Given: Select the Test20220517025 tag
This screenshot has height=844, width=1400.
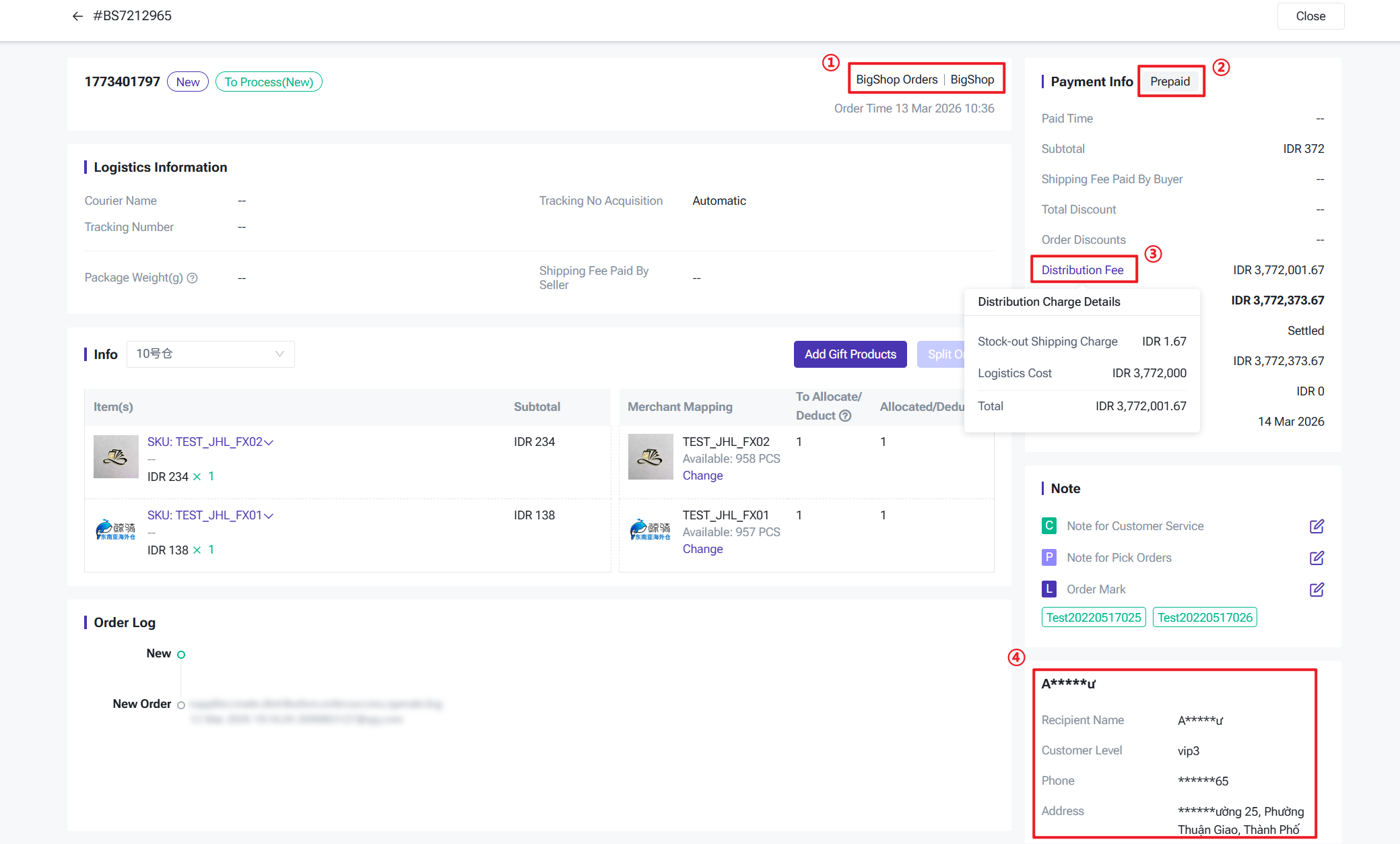Looking at the screenshot, I should coord(1093,618).
